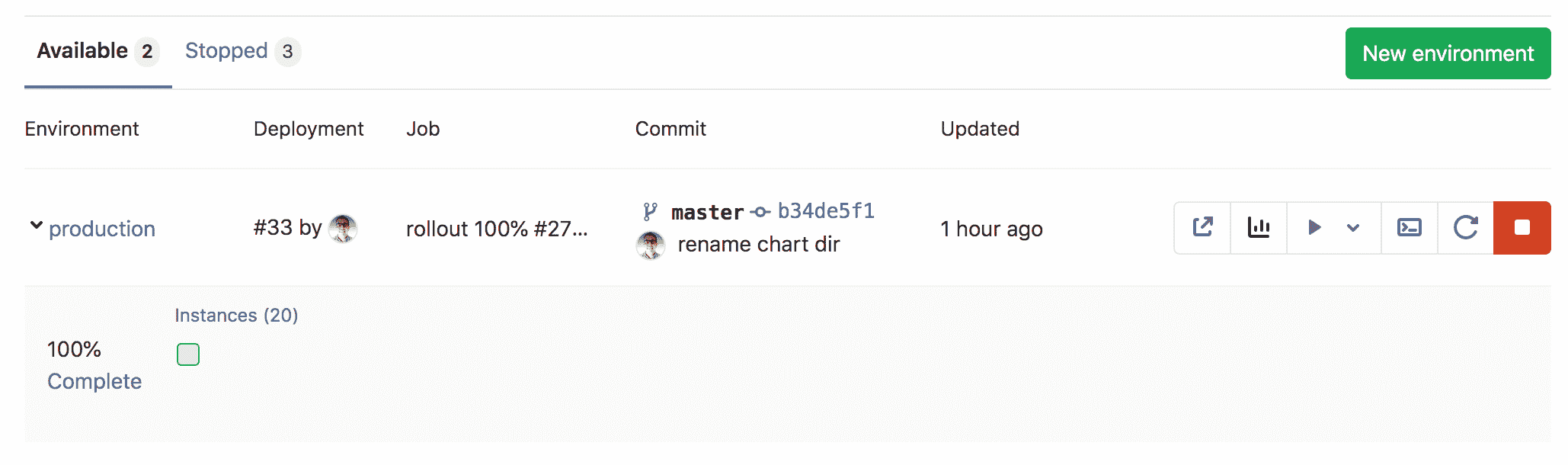This screenshot has height=465, width=1568.
Task: Open the terminal console icon
Action: (1410, 227)
